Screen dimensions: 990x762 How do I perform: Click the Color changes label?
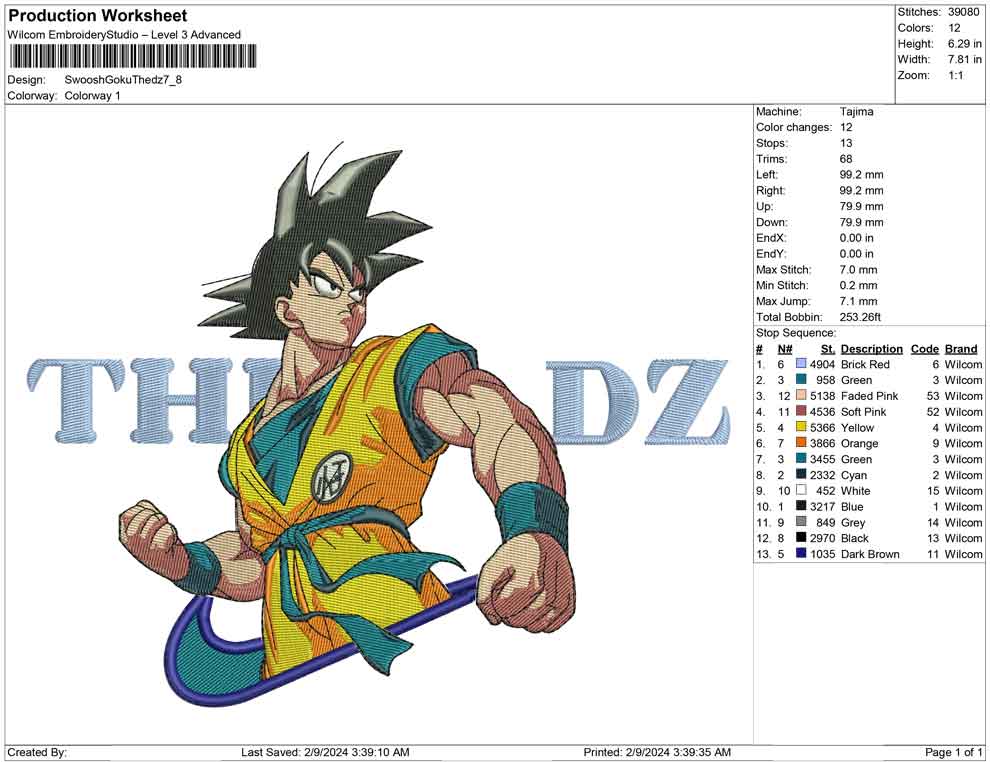pyautogui.click(x=794, y=128)
